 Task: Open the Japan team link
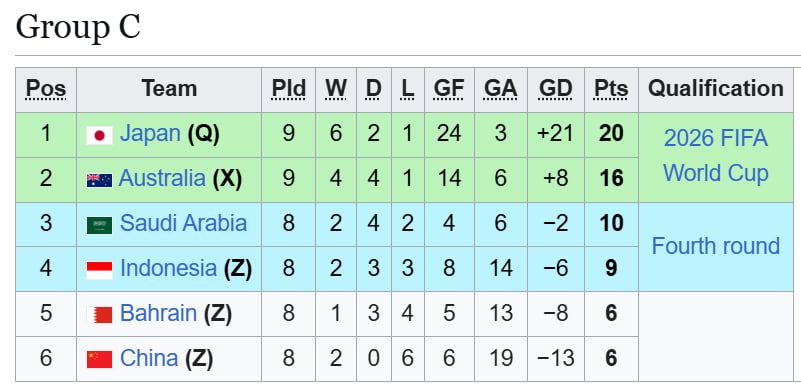(150, 134)
